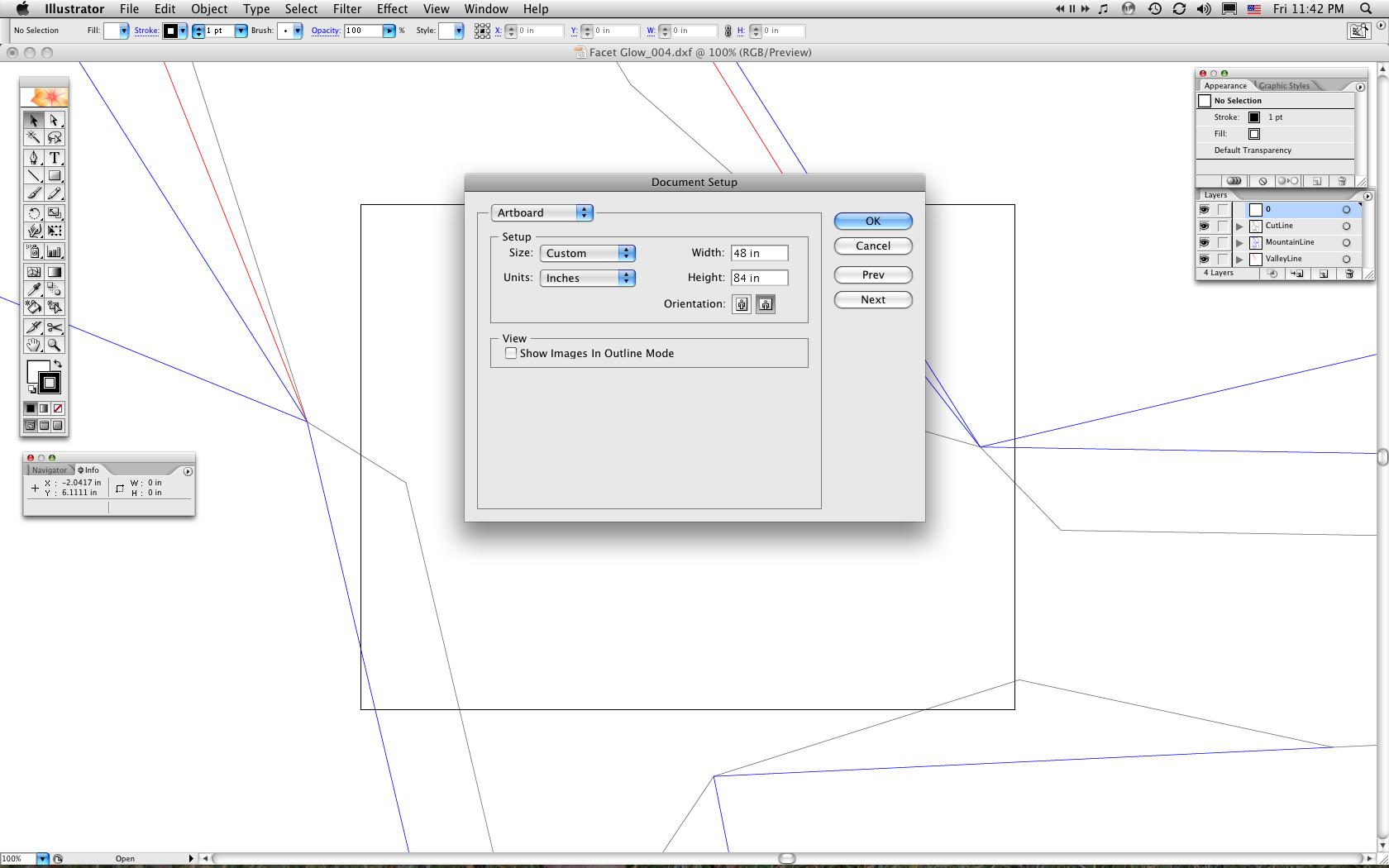Hide the CutLine layer visibility
The height and width of the screenshot is (868, 1389).
pos(1204,225)
